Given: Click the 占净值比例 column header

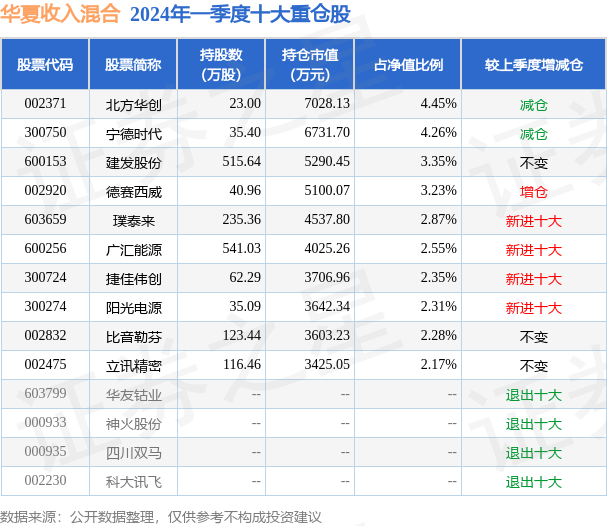Looking at the screenshot, I should coord(408,65).
